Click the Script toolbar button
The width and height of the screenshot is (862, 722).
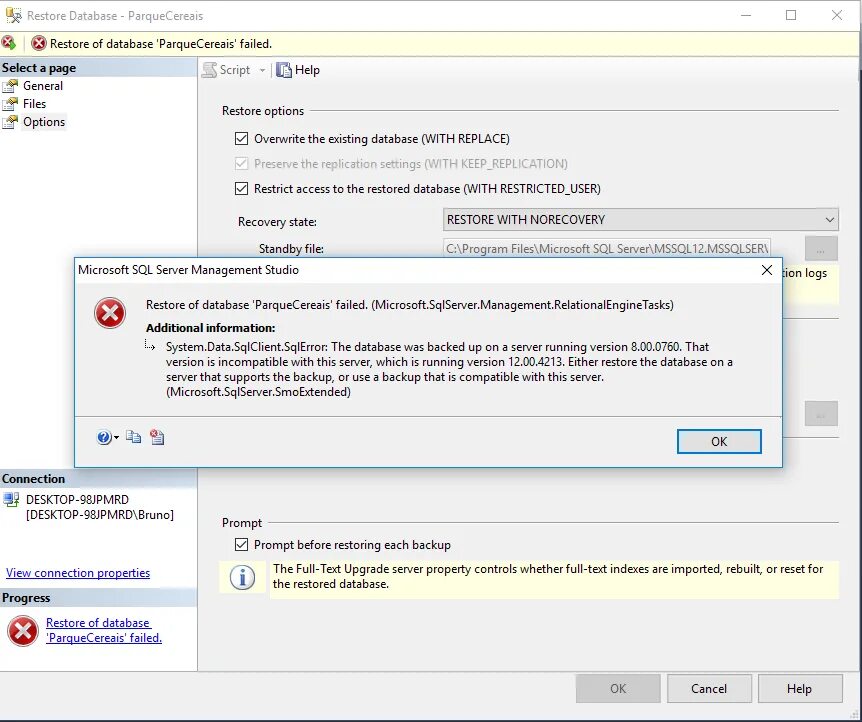(226, 70)
